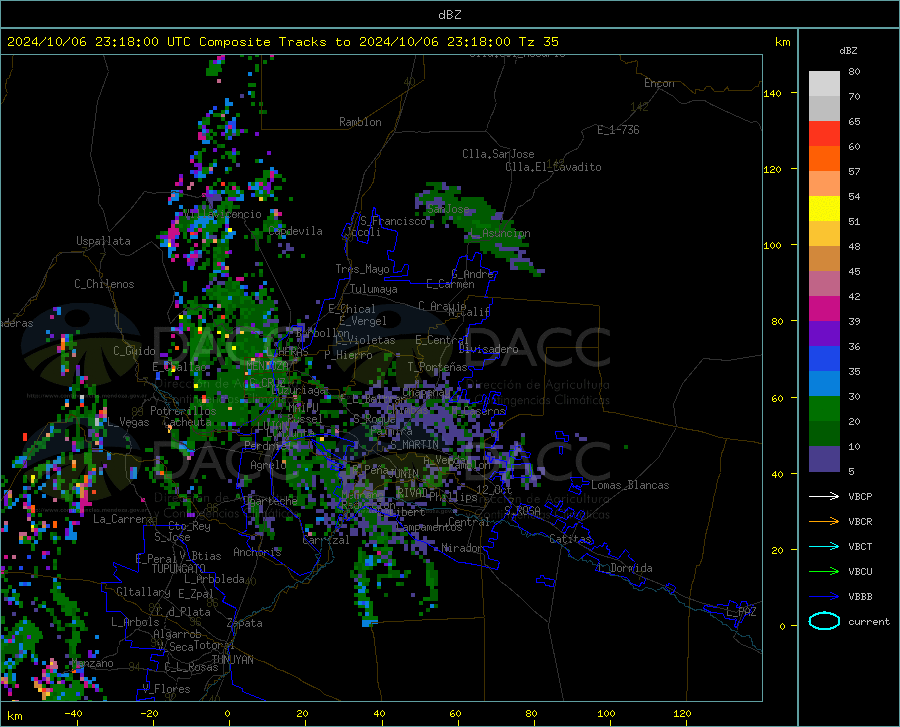Click the TUPUNGATO map label
This screenshot has height=727, width=900.
[178, 569]
